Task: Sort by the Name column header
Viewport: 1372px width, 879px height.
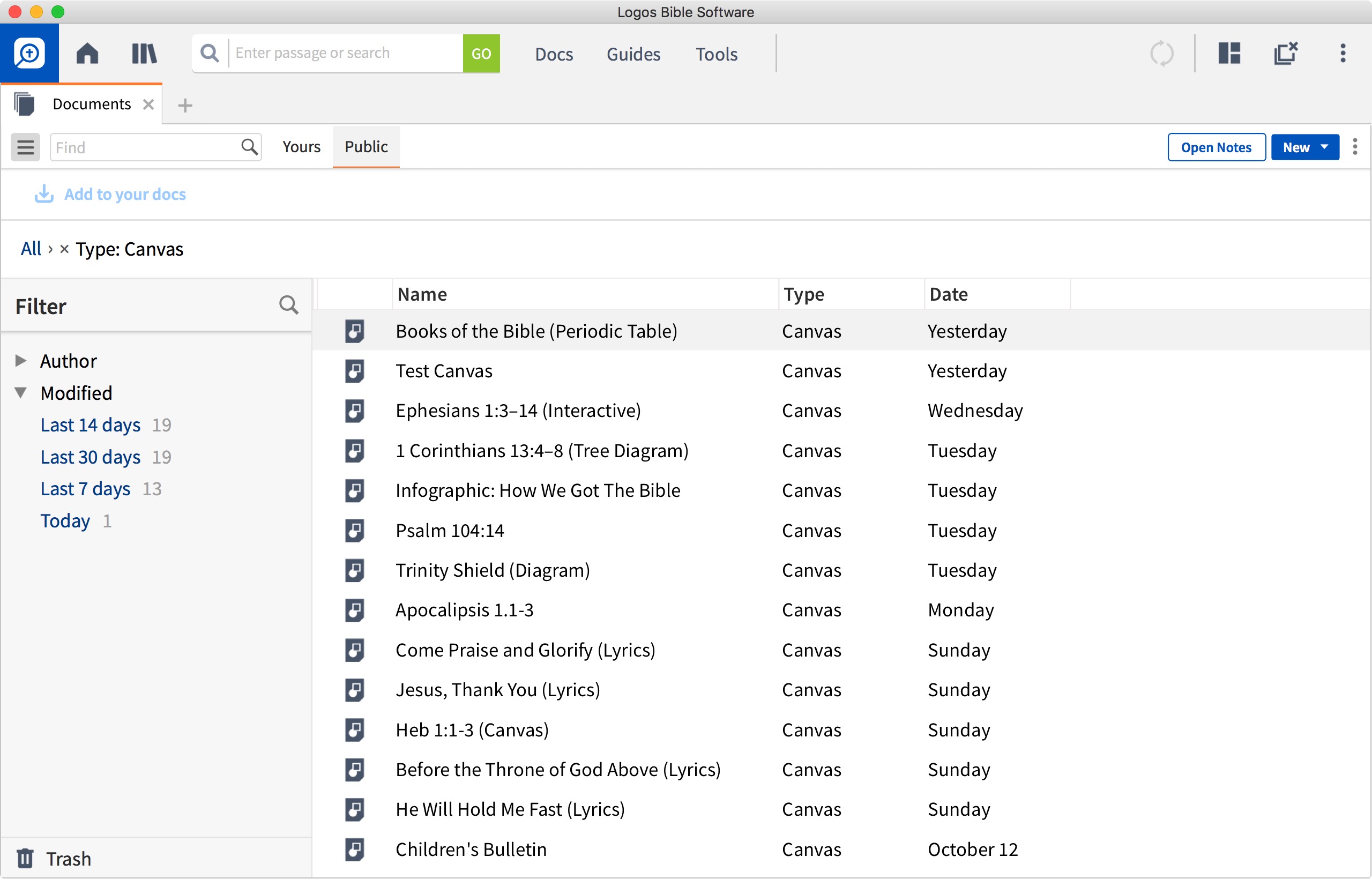Action: coord(585,294)
